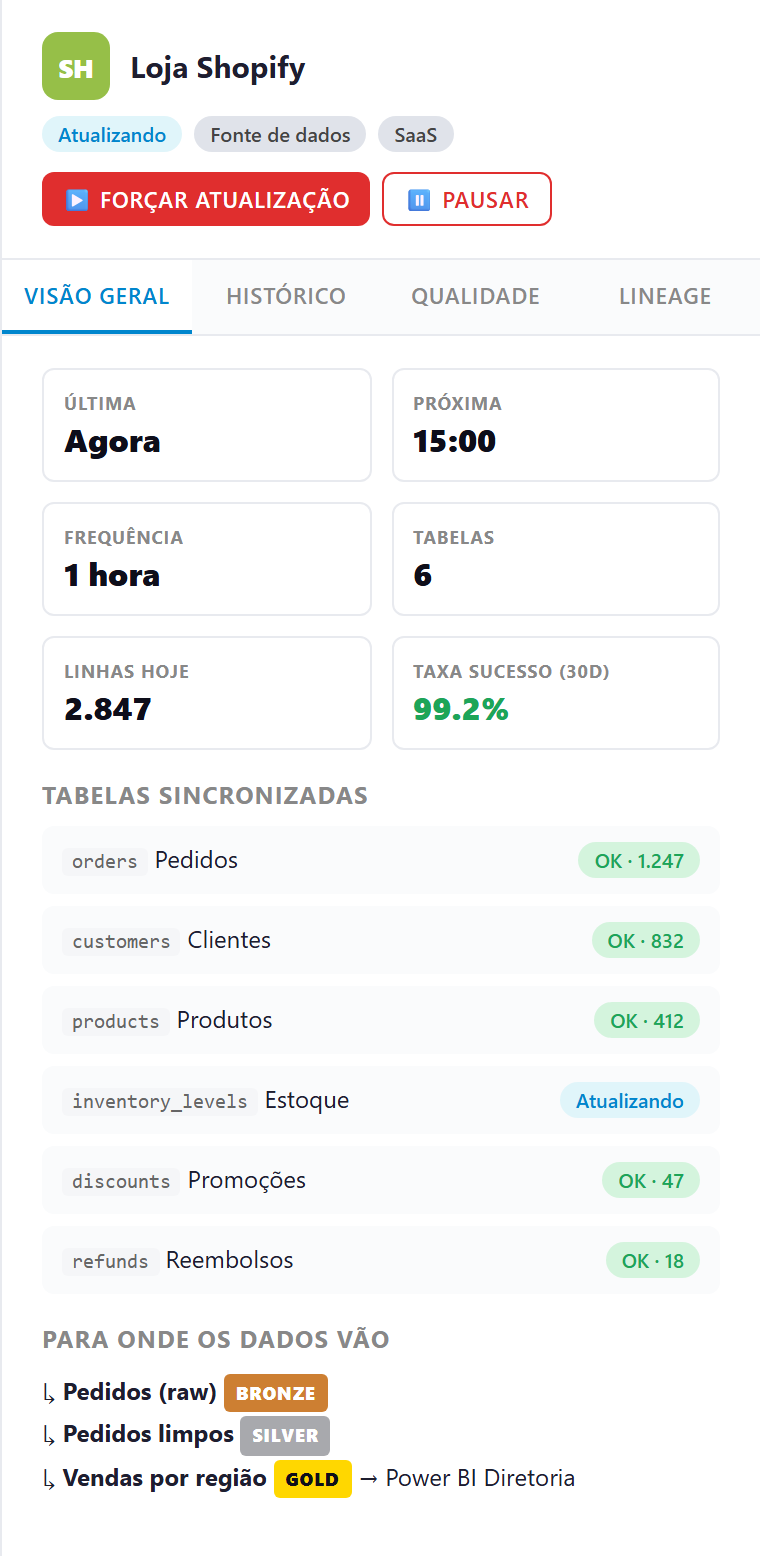Click the Atualizando status chip under title

(112, 135)
